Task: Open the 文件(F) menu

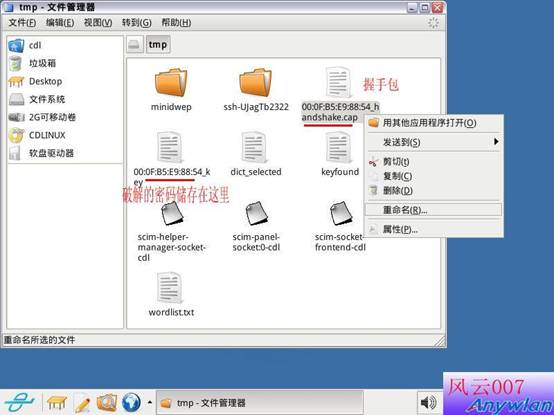Action: coord(22,23)
